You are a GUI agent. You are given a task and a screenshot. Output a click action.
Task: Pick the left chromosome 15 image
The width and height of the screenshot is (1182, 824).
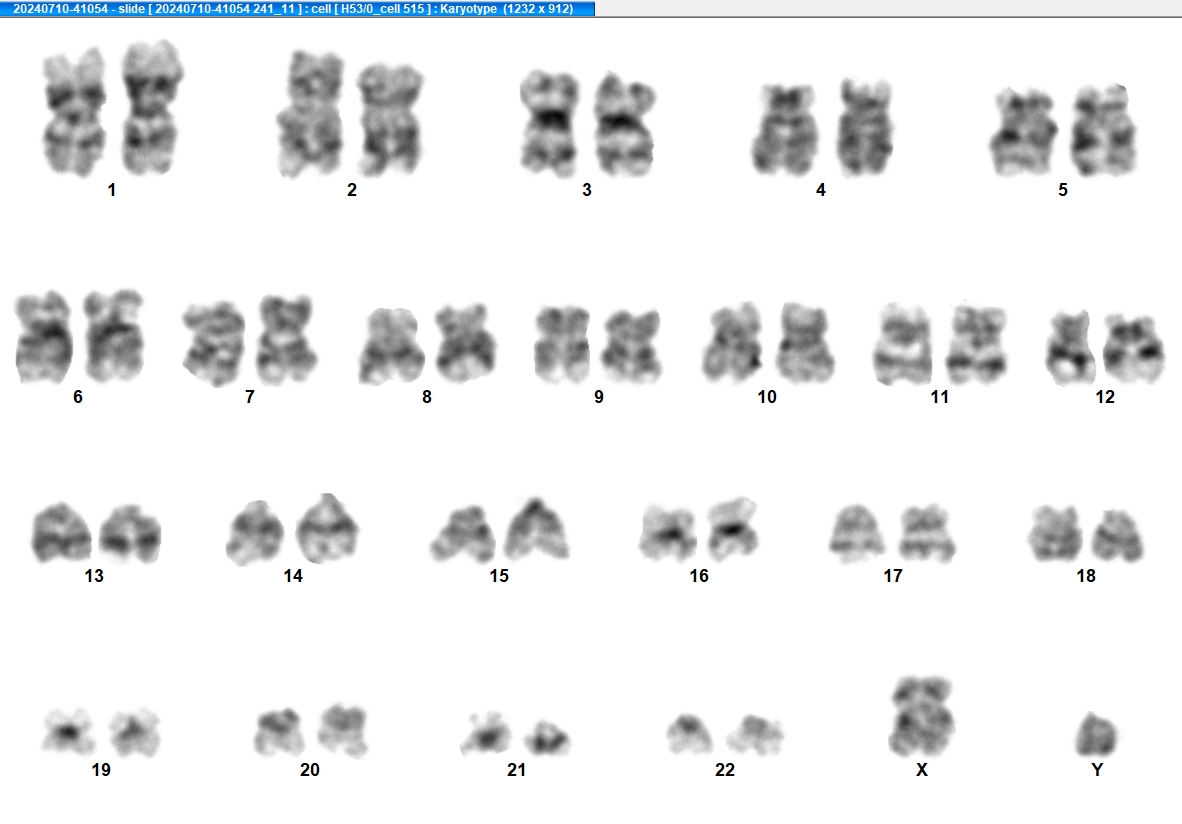tap(463, 534)
